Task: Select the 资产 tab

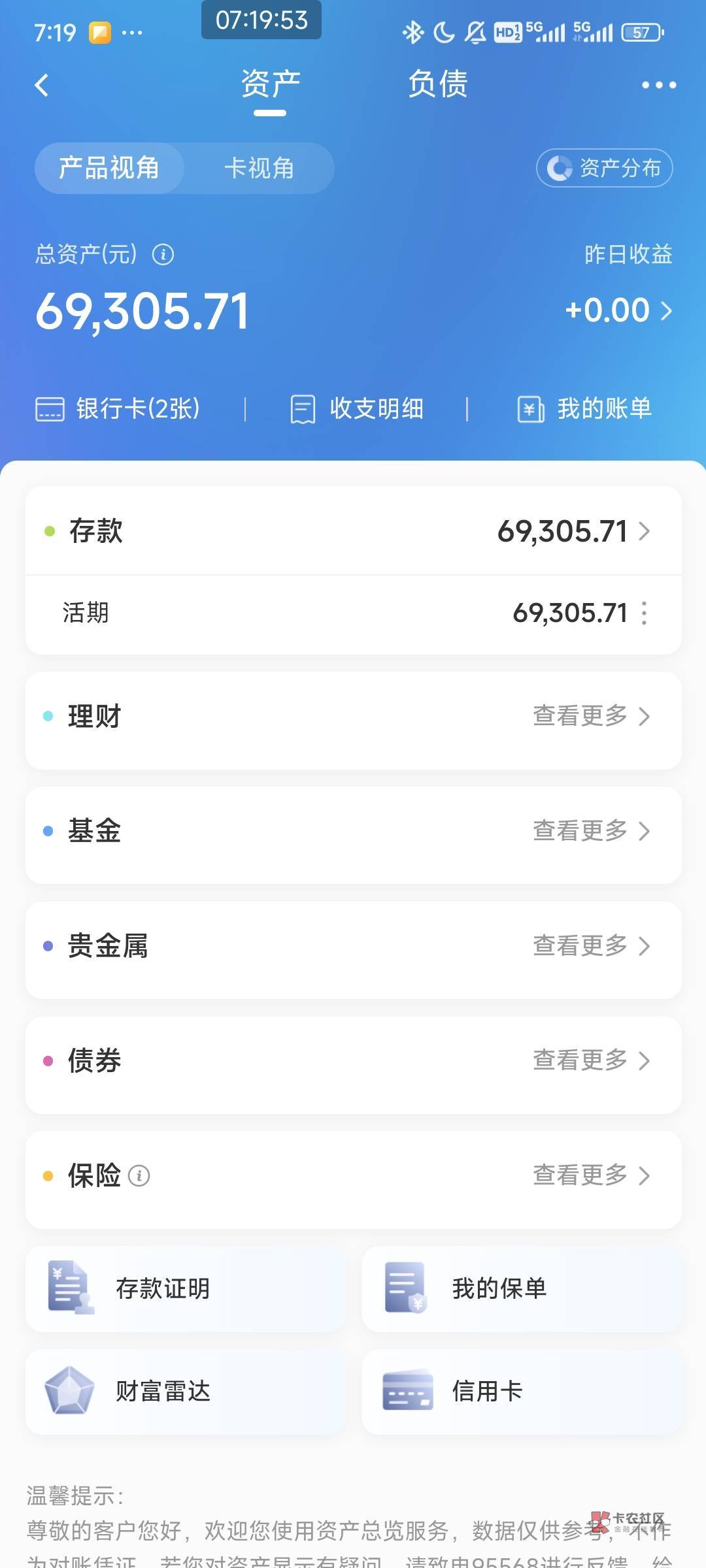Action: tap(270, 85)
